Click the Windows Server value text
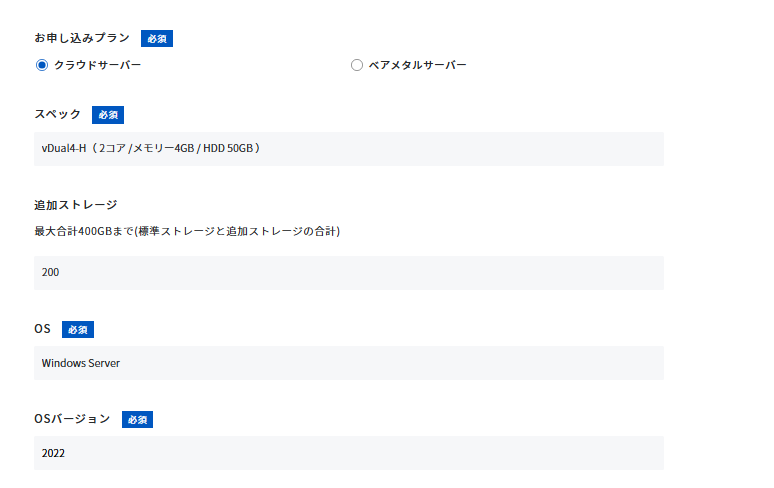The image size is (774, 488). point(81,363)
